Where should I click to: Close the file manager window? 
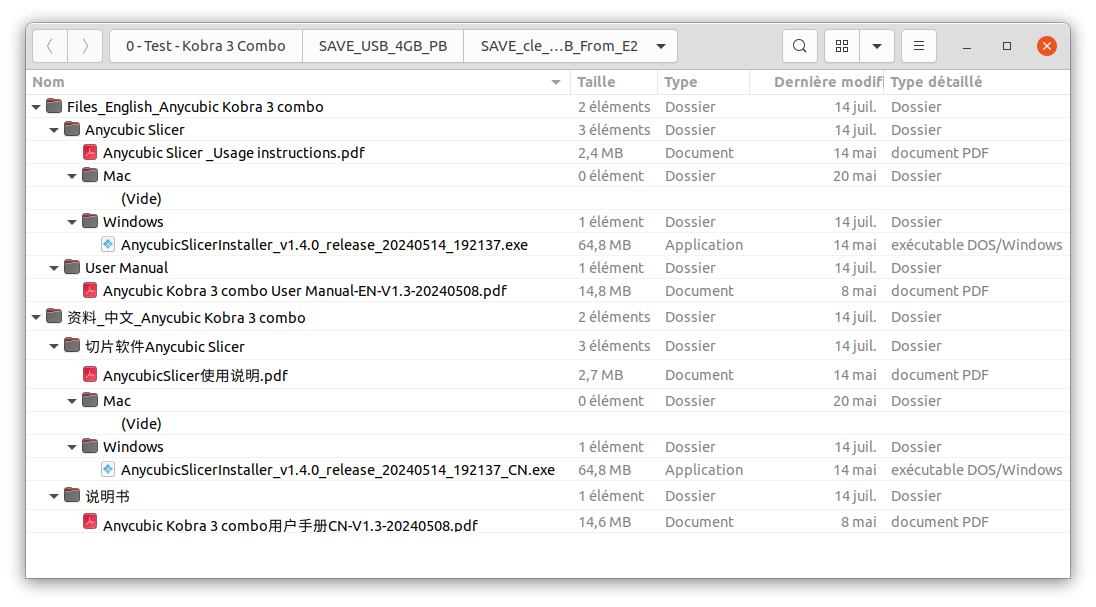(x=1047, y=46)
